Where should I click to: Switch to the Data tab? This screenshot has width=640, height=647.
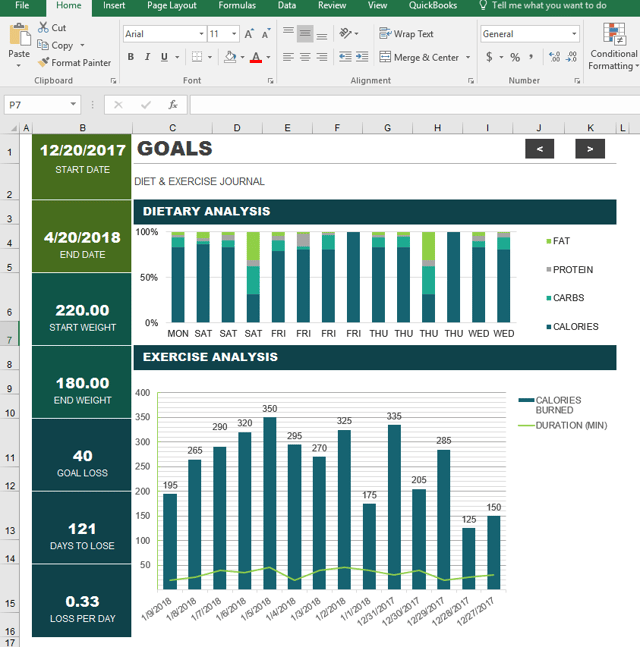tap(287, 6)
